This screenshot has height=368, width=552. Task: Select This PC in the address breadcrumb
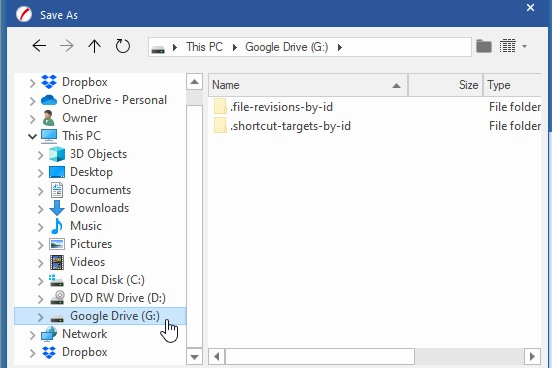205,47
